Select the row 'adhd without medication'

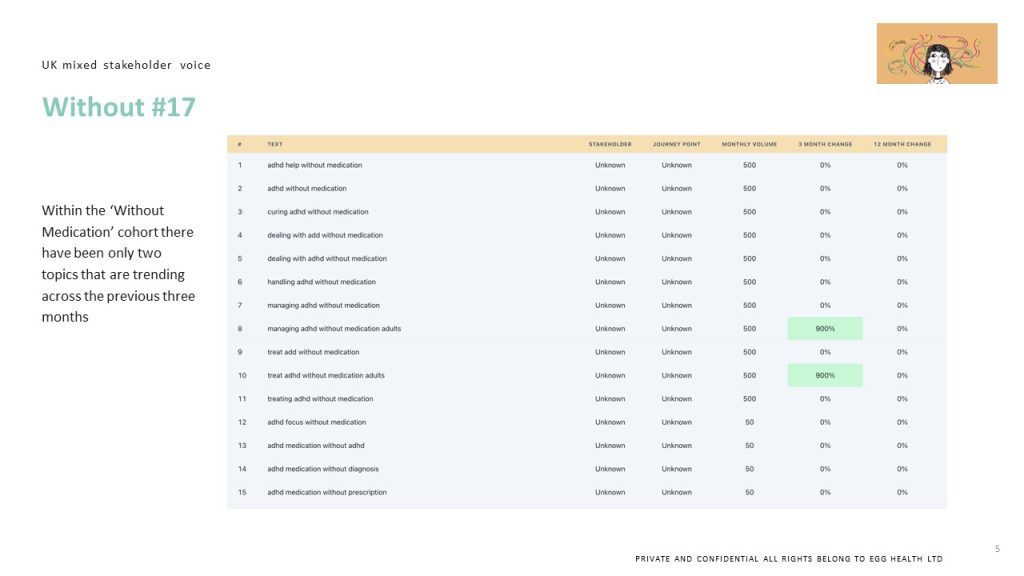coord(586,189)
